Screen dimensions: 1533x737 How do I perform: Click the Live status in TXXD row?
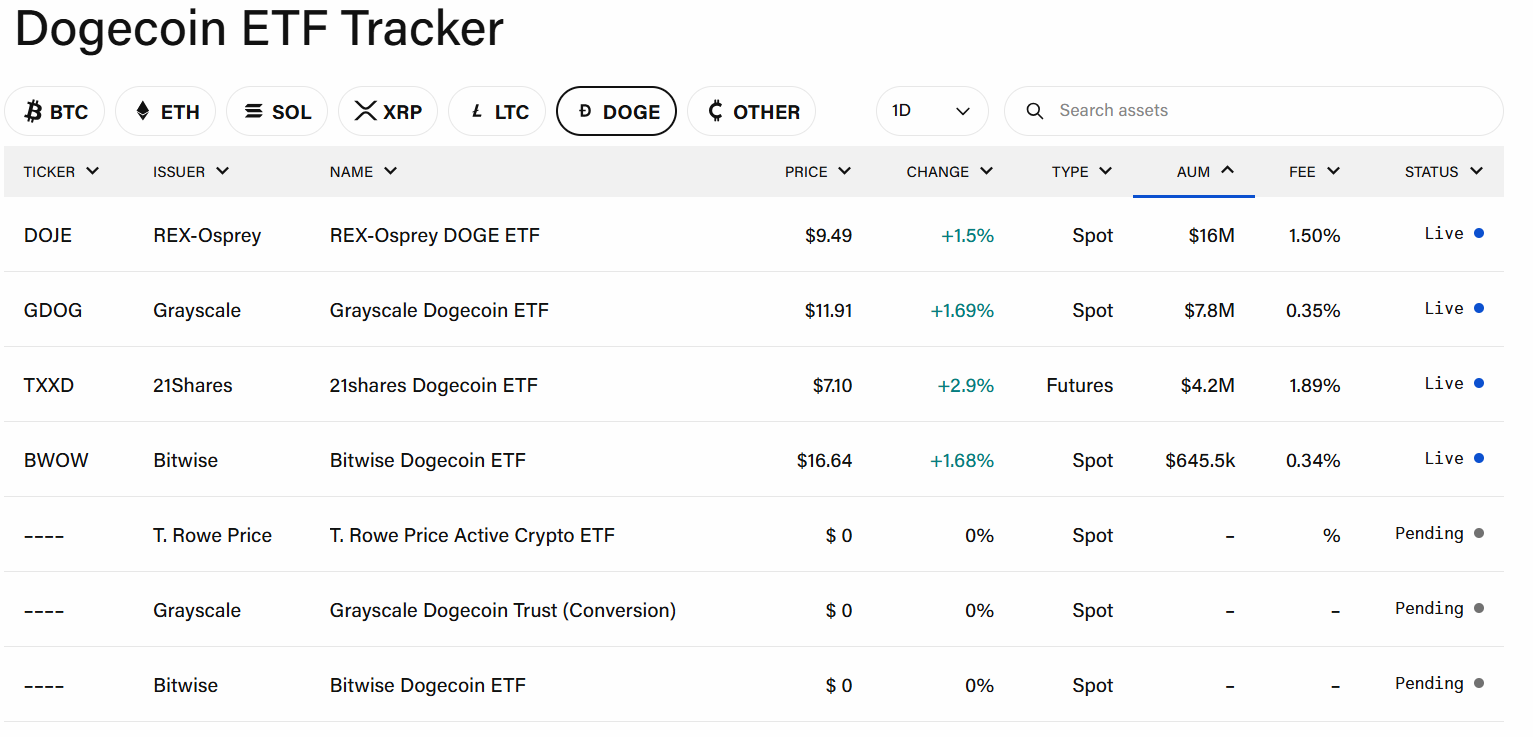click(1454, 384)
